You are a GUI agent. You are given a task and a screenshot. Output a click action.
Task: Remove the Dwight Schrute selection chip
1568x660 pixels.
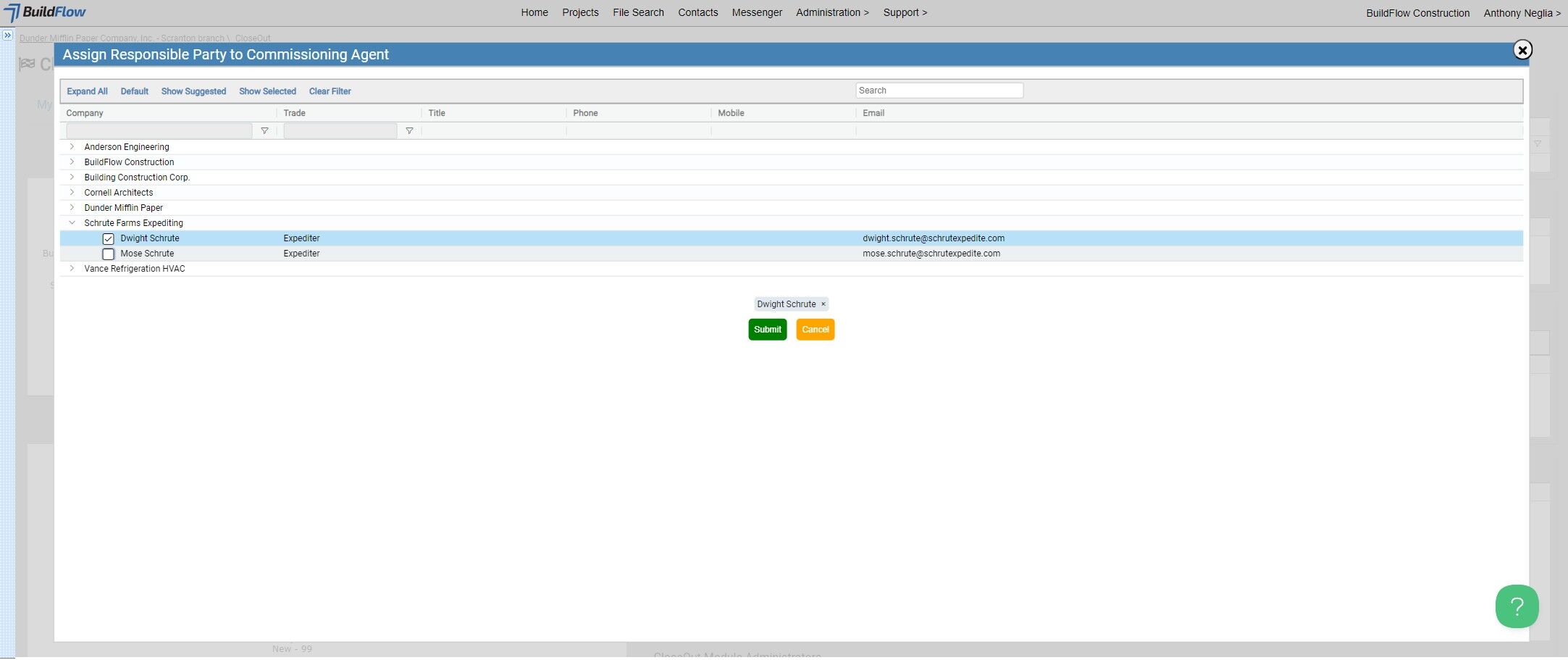coord(823,304)
